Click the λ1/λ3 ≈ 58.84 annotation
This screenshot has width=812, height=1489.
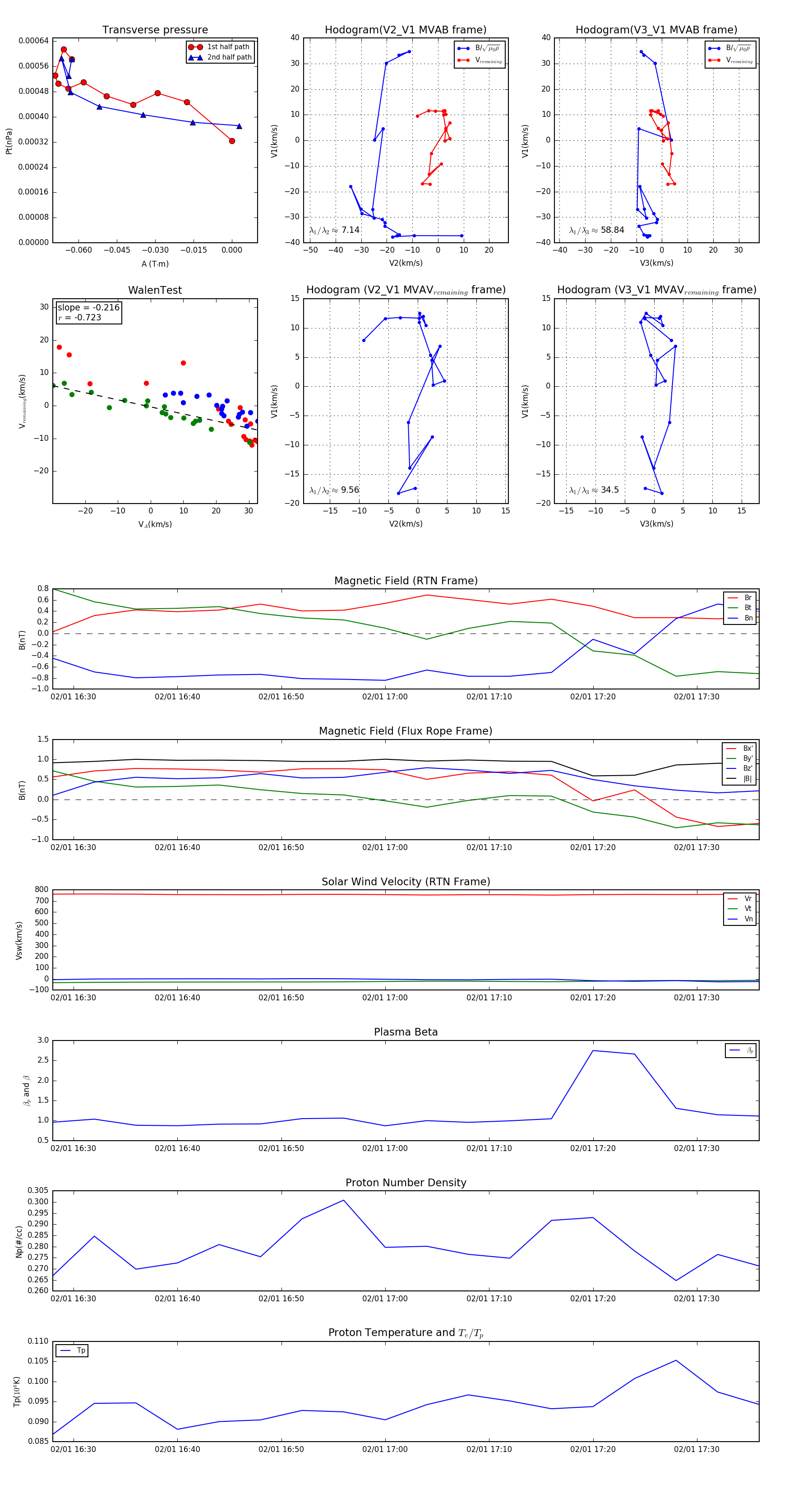(x=596, y=230)
